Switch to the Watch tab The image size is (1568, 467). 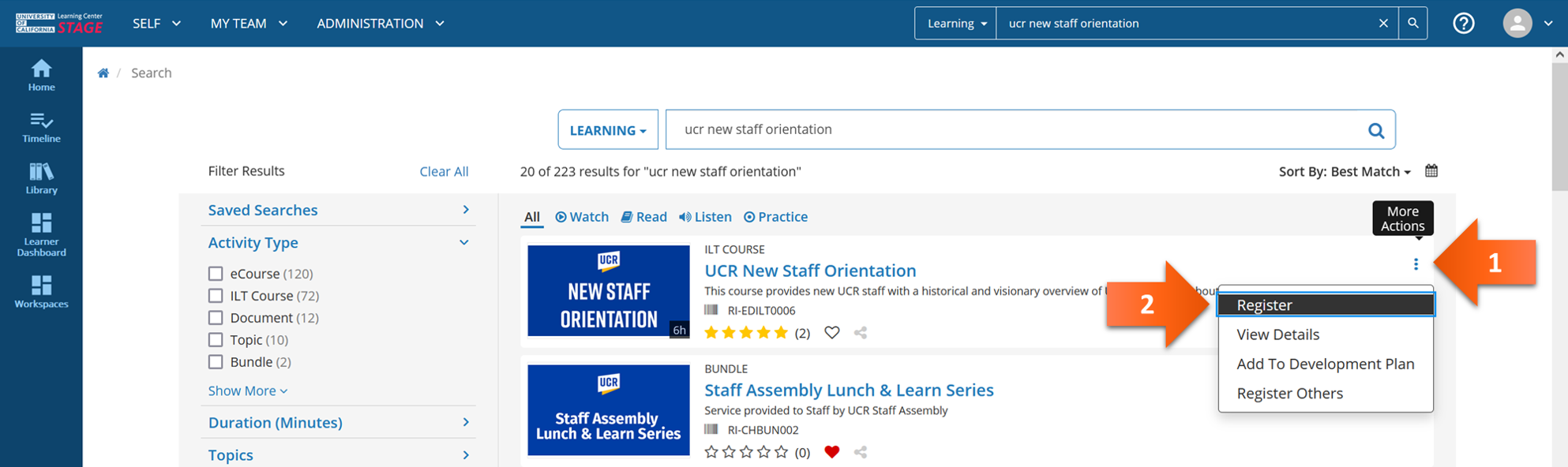[582, 217]
